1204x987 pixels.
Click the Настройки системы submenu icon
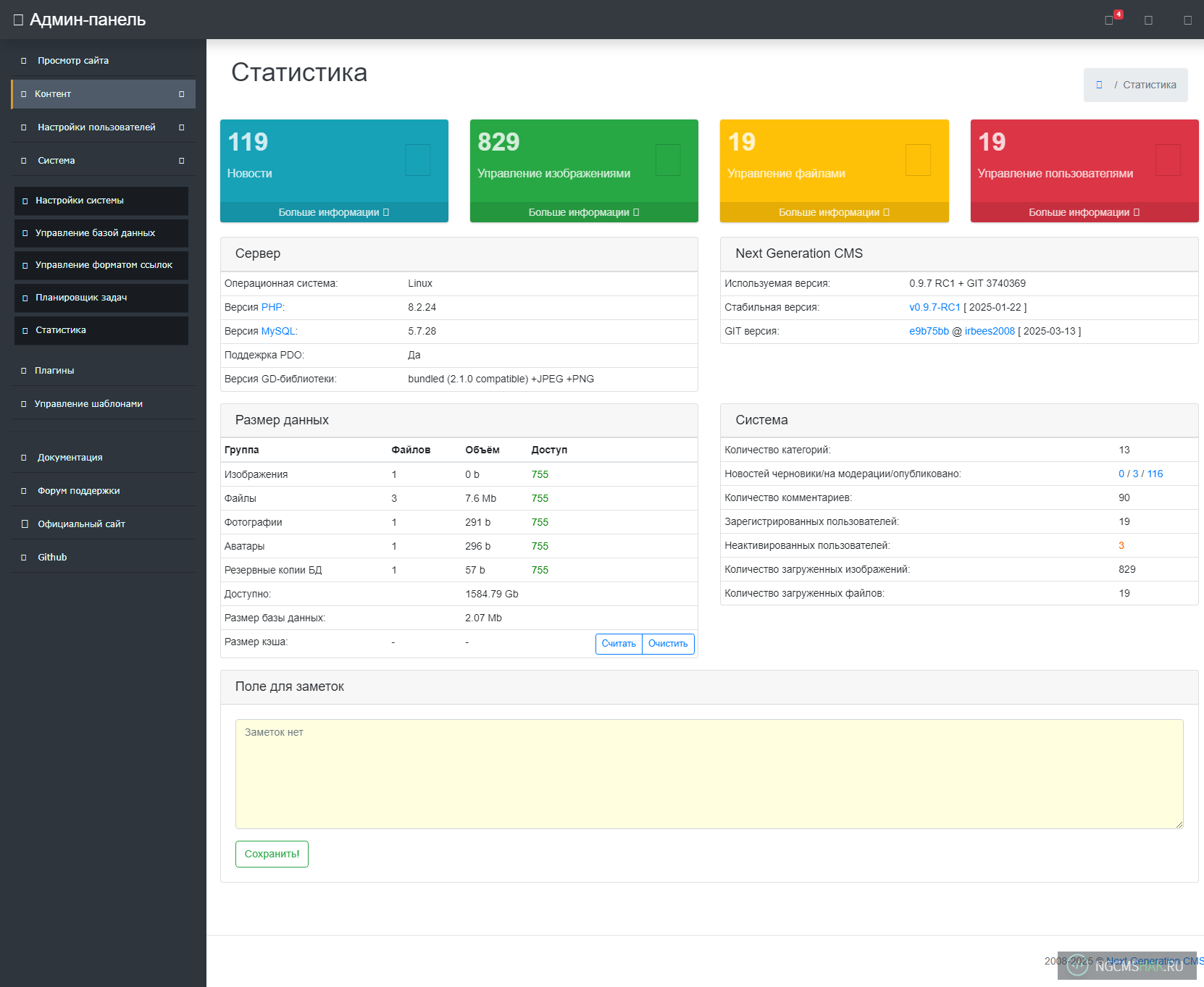click(25, 201)
